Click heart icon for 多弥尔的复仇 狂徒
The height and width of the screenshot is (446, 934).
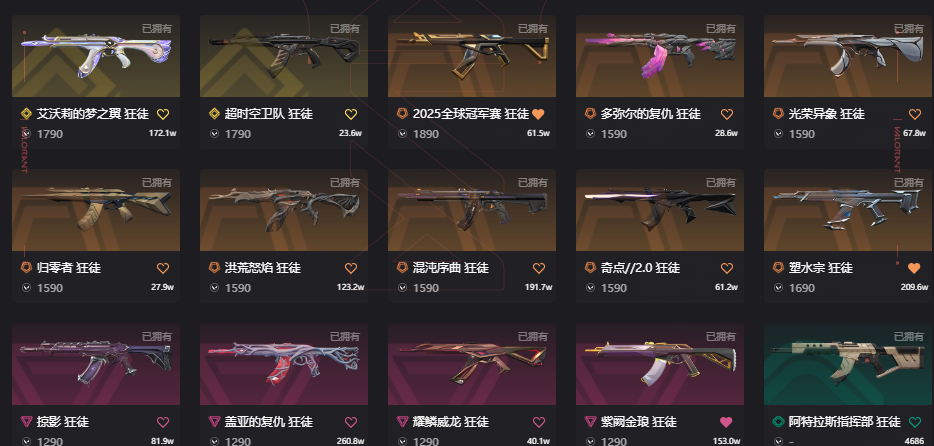coord(727,114)
